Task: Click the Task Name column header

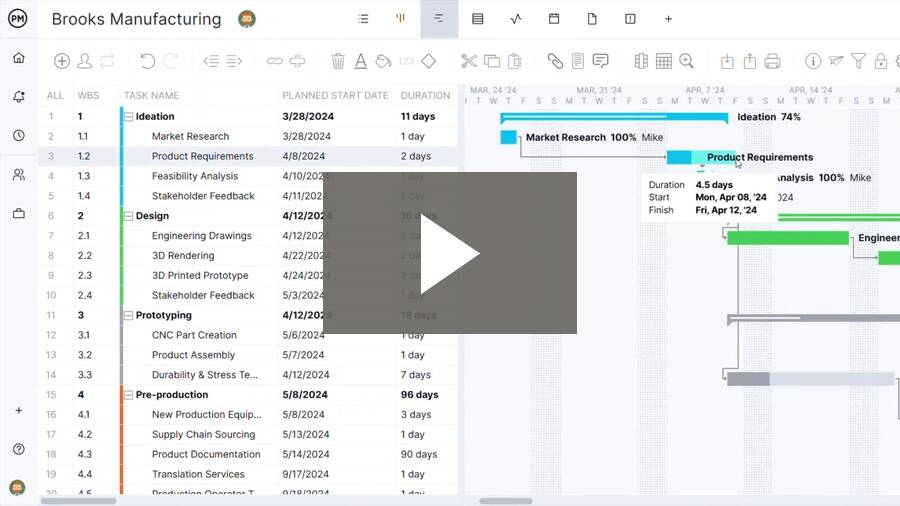Action: coord(152,95)
